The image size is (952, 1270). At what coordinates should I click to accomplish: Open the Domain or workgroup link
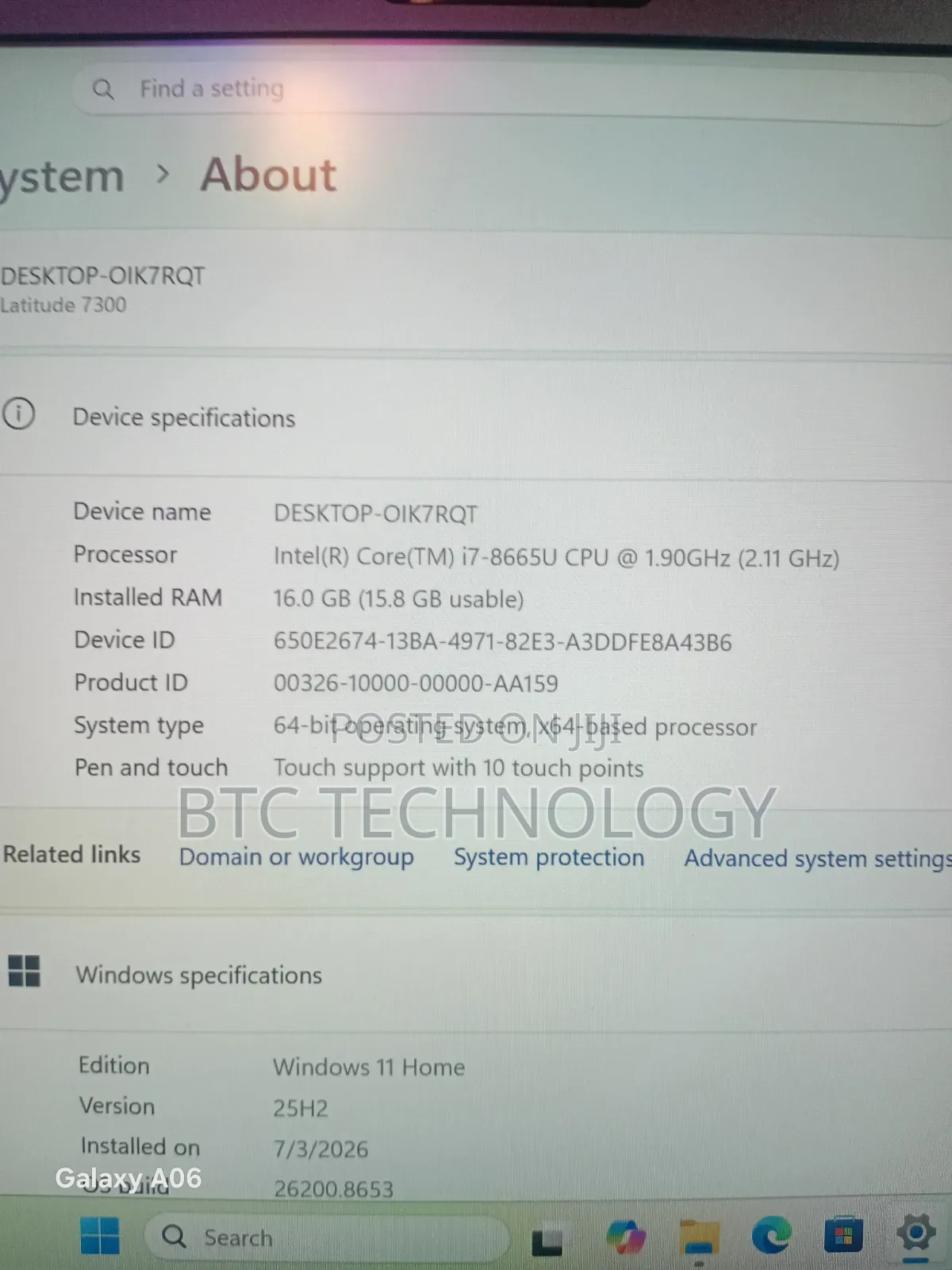296,857
